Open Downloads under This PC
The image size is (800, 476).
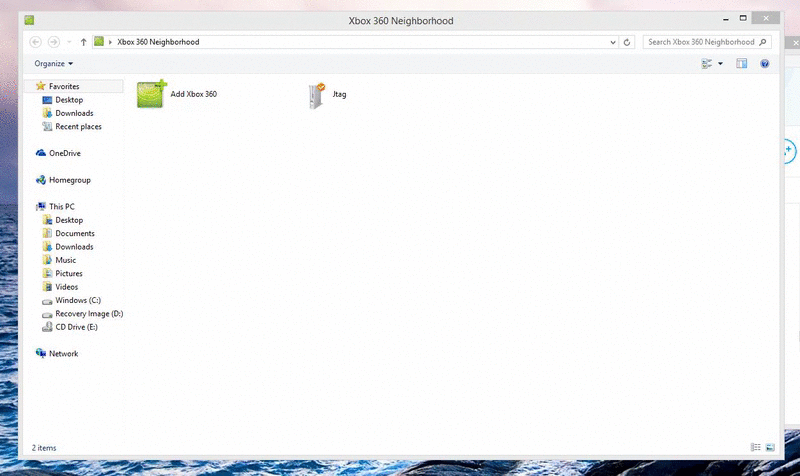(x=74, y=246)
